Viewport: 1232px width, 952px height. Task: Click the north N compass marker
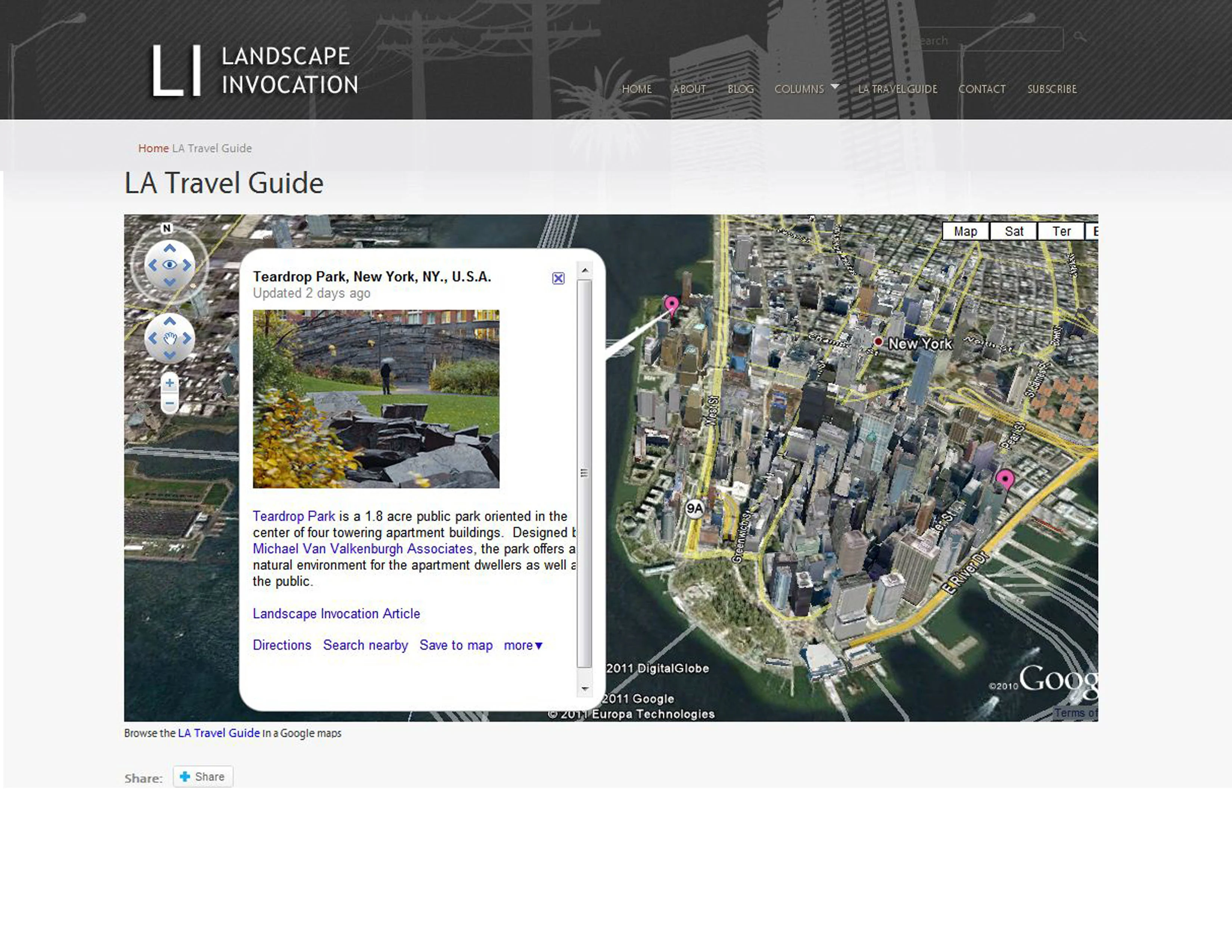tap(167, 228)
